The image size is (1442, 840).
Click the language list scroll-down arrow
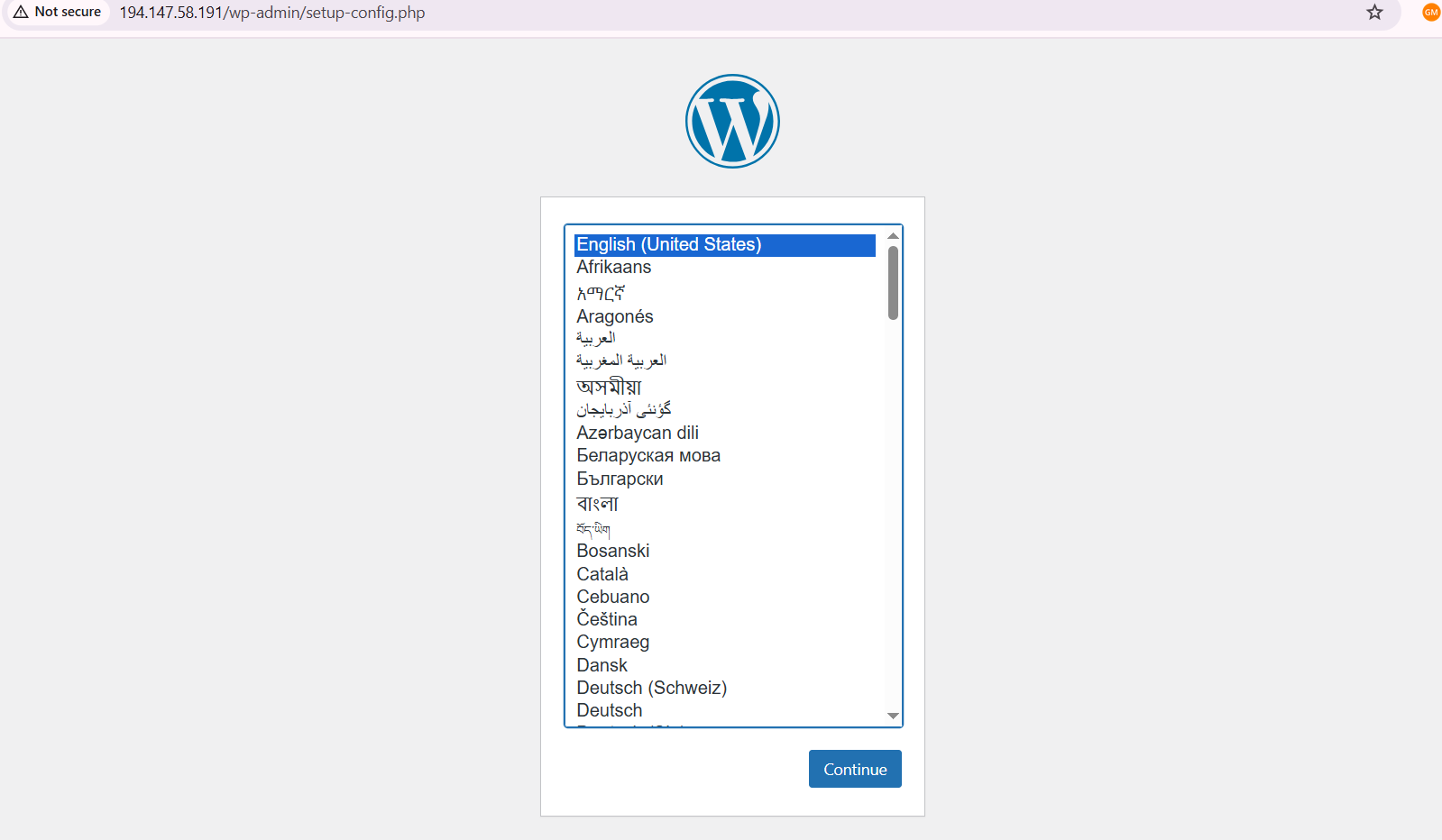893,716
